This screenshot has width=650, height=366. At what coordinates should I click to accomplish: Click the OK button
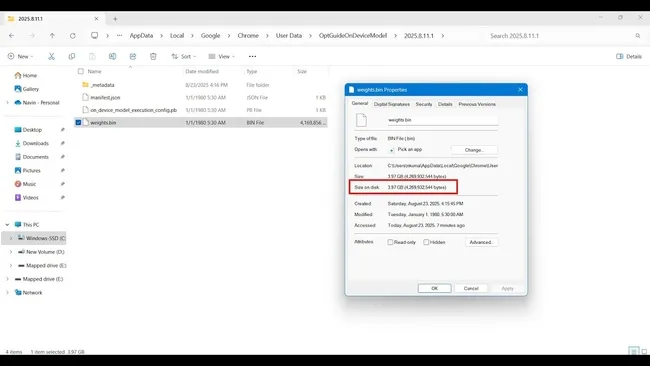point(434,288)
